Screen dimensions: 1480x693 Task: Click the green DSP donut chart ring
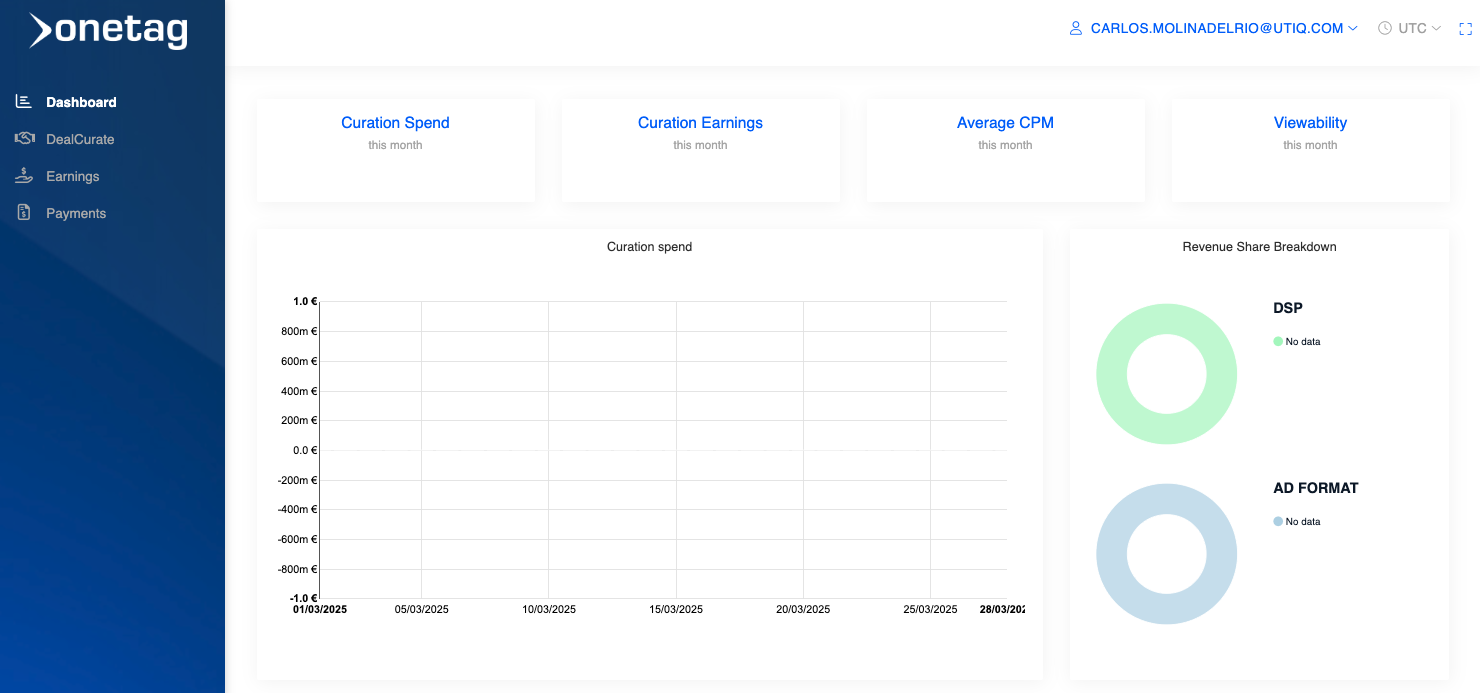tap(1112, 374)
